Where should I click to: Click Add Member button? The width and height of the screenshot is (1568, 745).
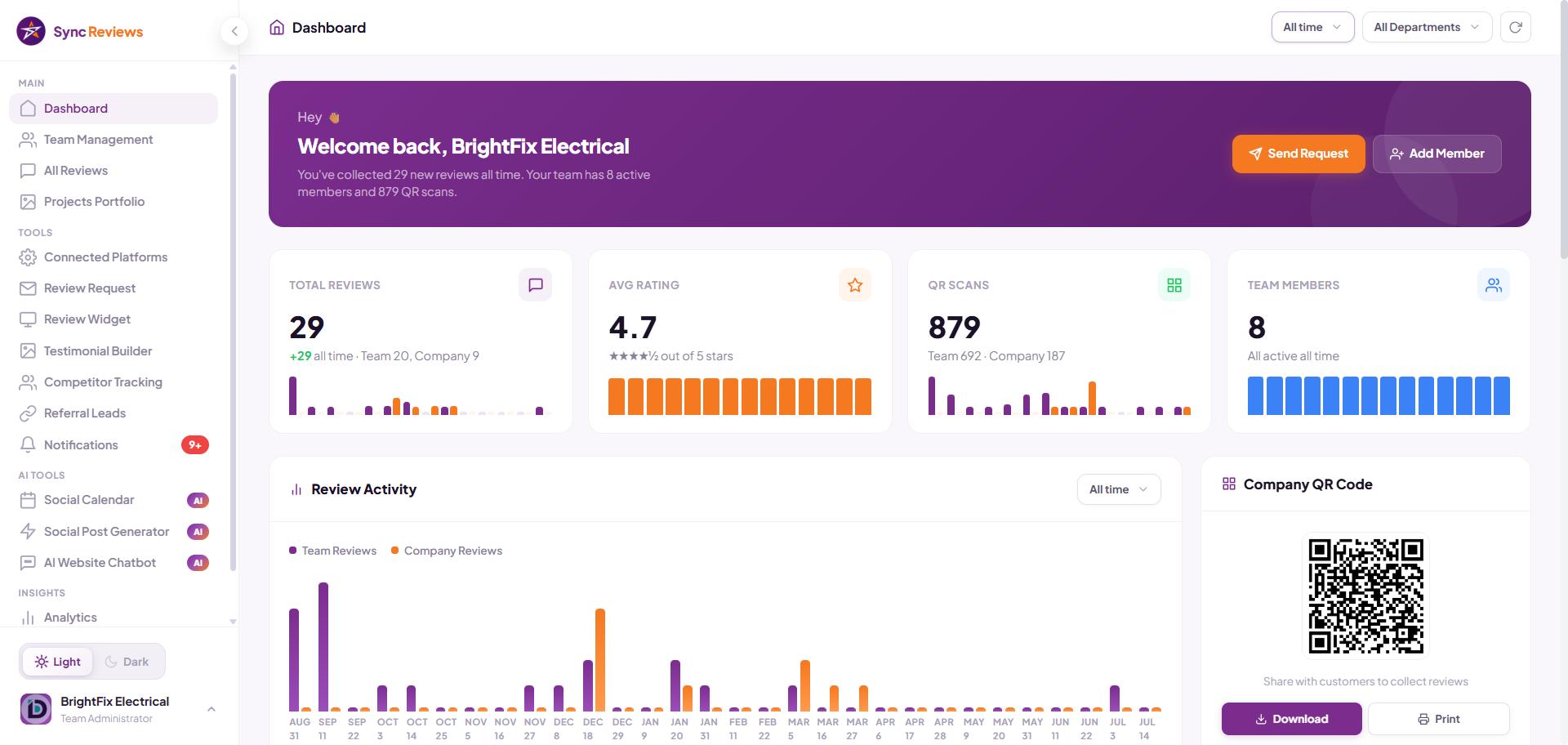1437,154
